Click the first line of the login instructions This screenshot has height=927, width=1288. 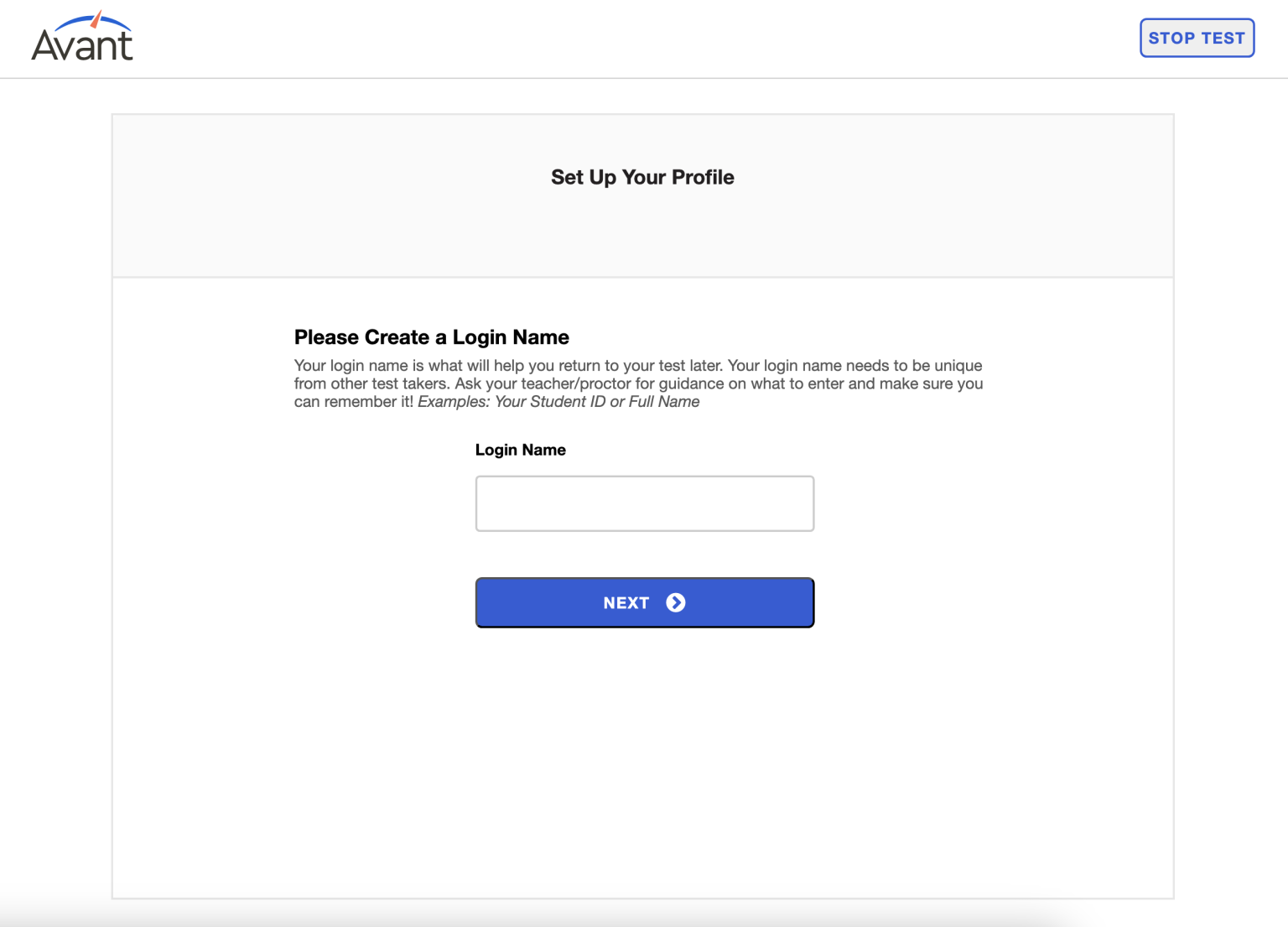click(x=638, y=366)
